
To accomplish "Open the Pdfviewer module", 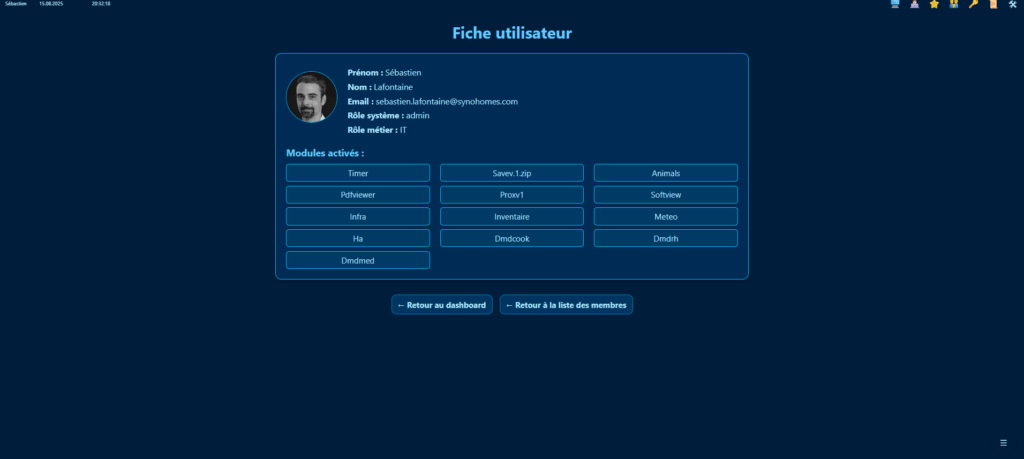I will pyautogui.click(x=358, y=195).
